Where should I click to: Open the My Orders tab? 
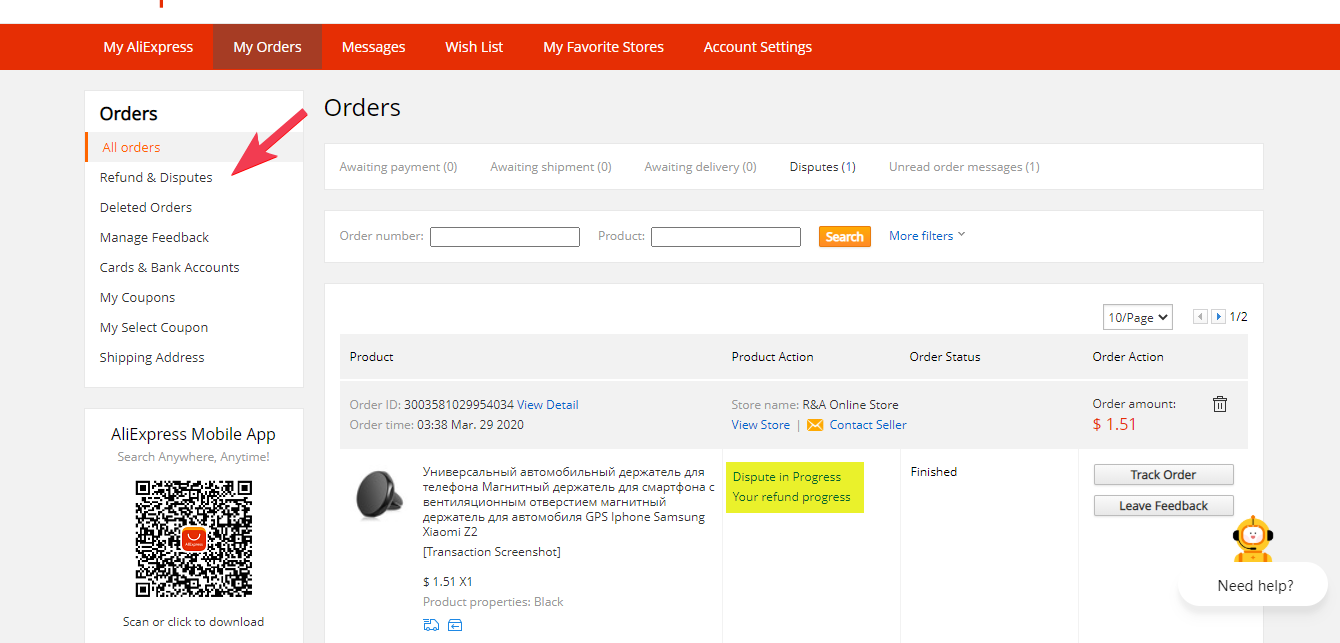coord(267,47)
